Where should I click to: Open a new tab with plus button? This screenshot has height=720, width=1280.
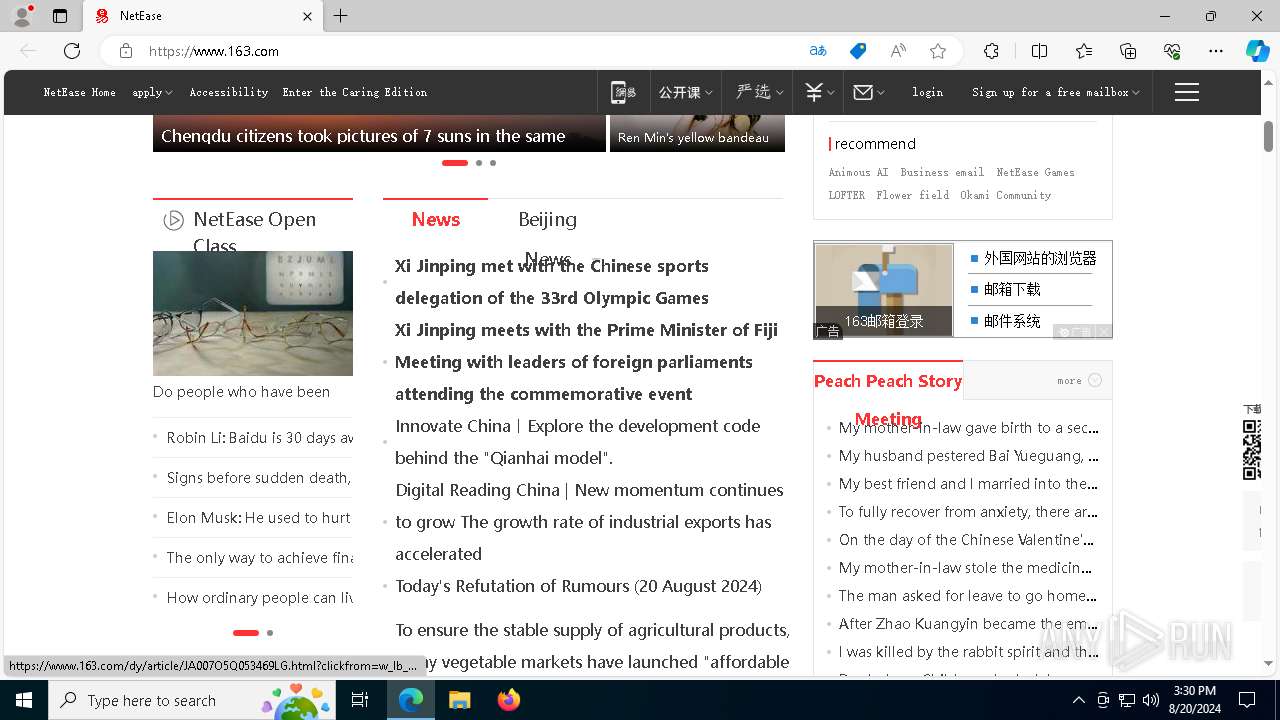pyautogui.click(x=341, y=16)
